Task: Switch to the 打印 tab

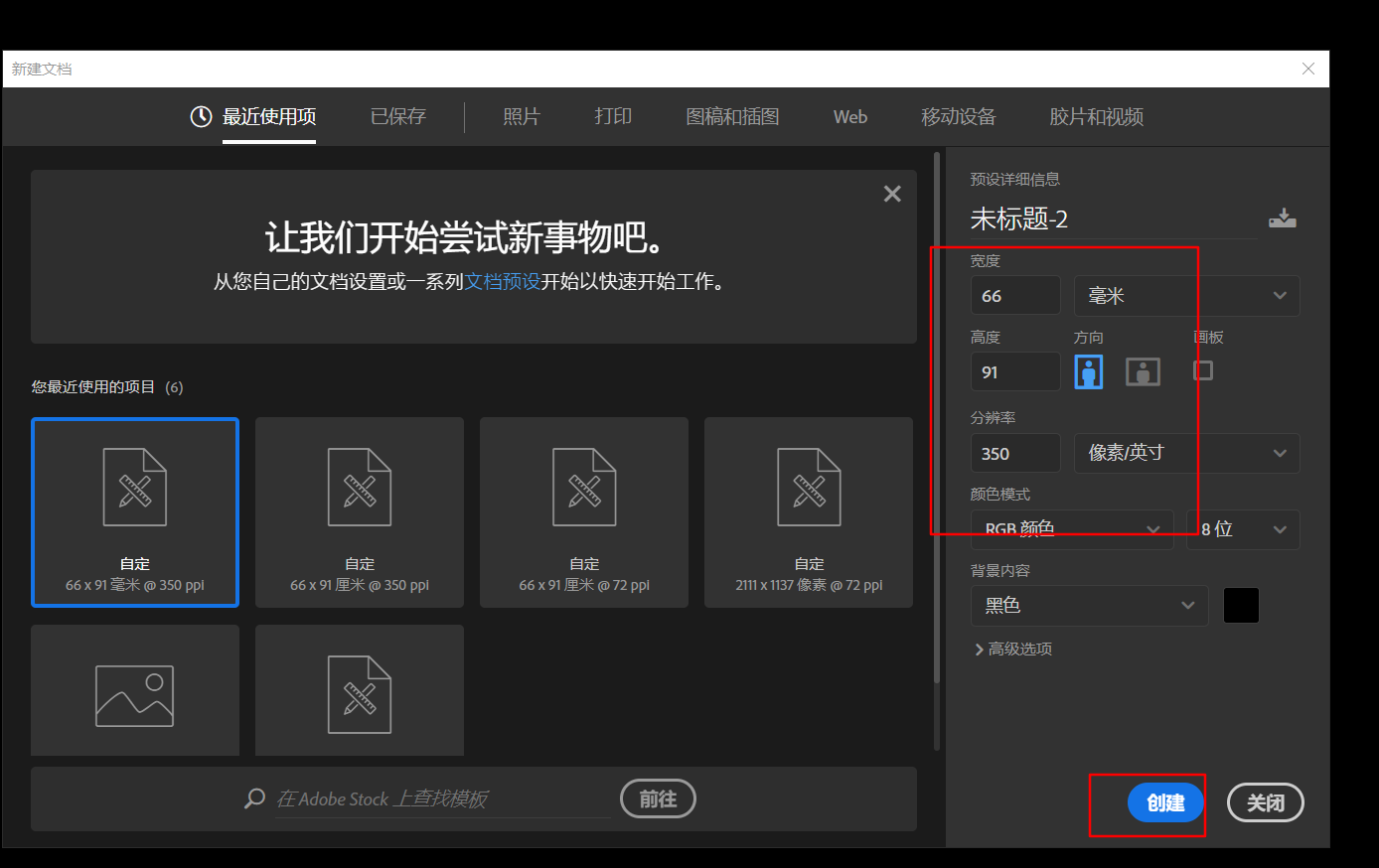Action: (x=613, y=116)
